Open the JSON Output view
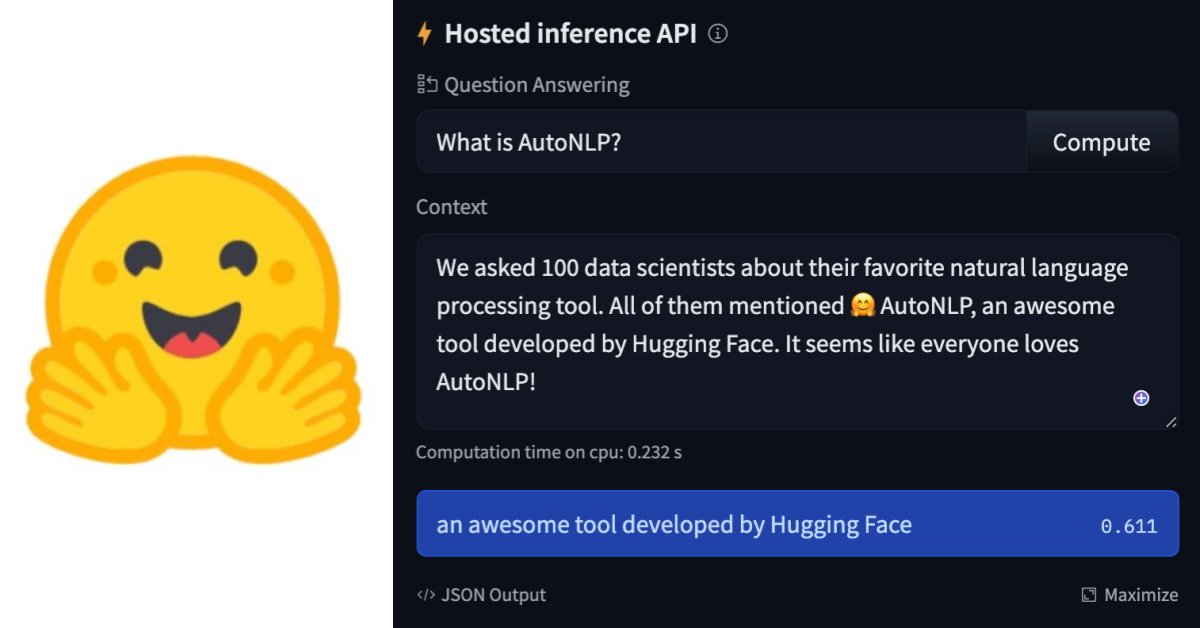Image resolution: width=1200 pixels, height=628 pixels. tap(482, 595)
